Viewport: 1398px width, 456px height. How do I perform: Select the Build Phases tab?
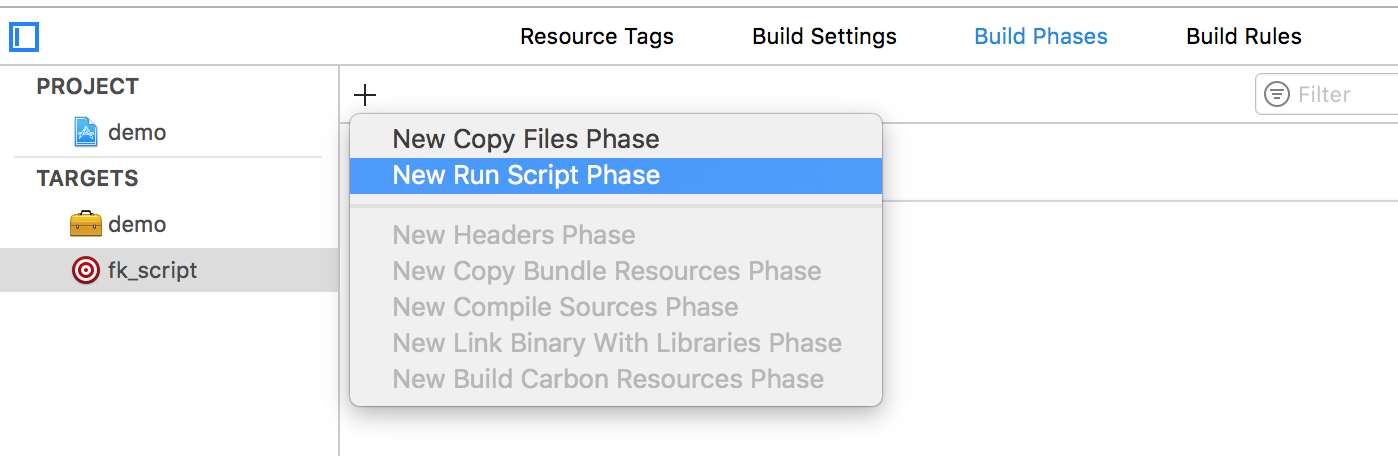point(1041,37)
